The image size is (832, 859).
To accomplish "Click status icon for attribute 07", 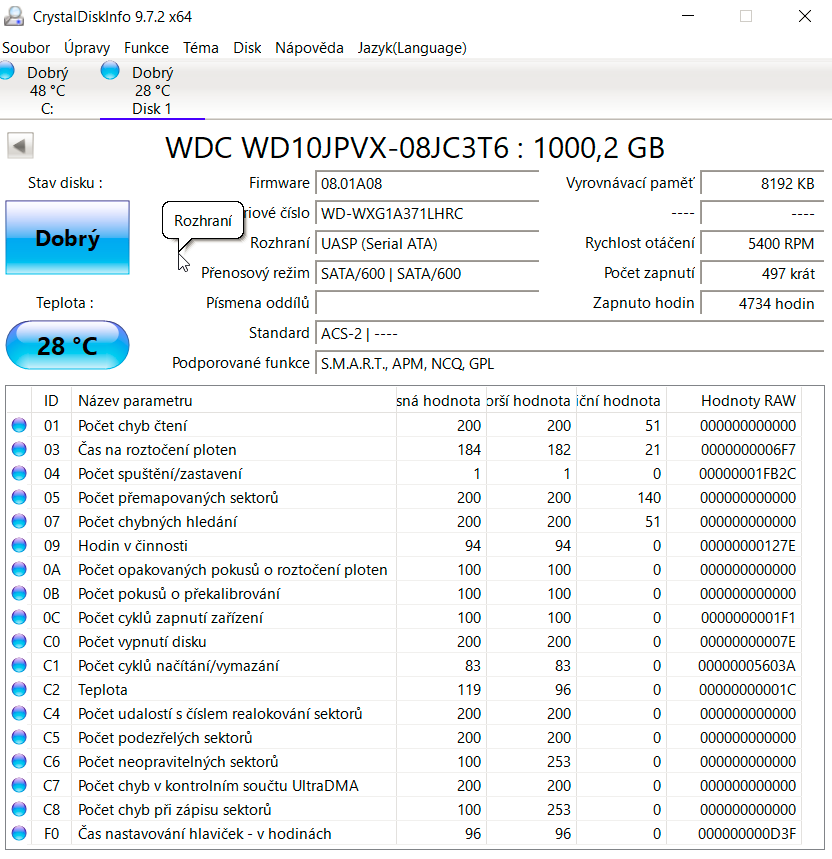I will coord(19,522).
